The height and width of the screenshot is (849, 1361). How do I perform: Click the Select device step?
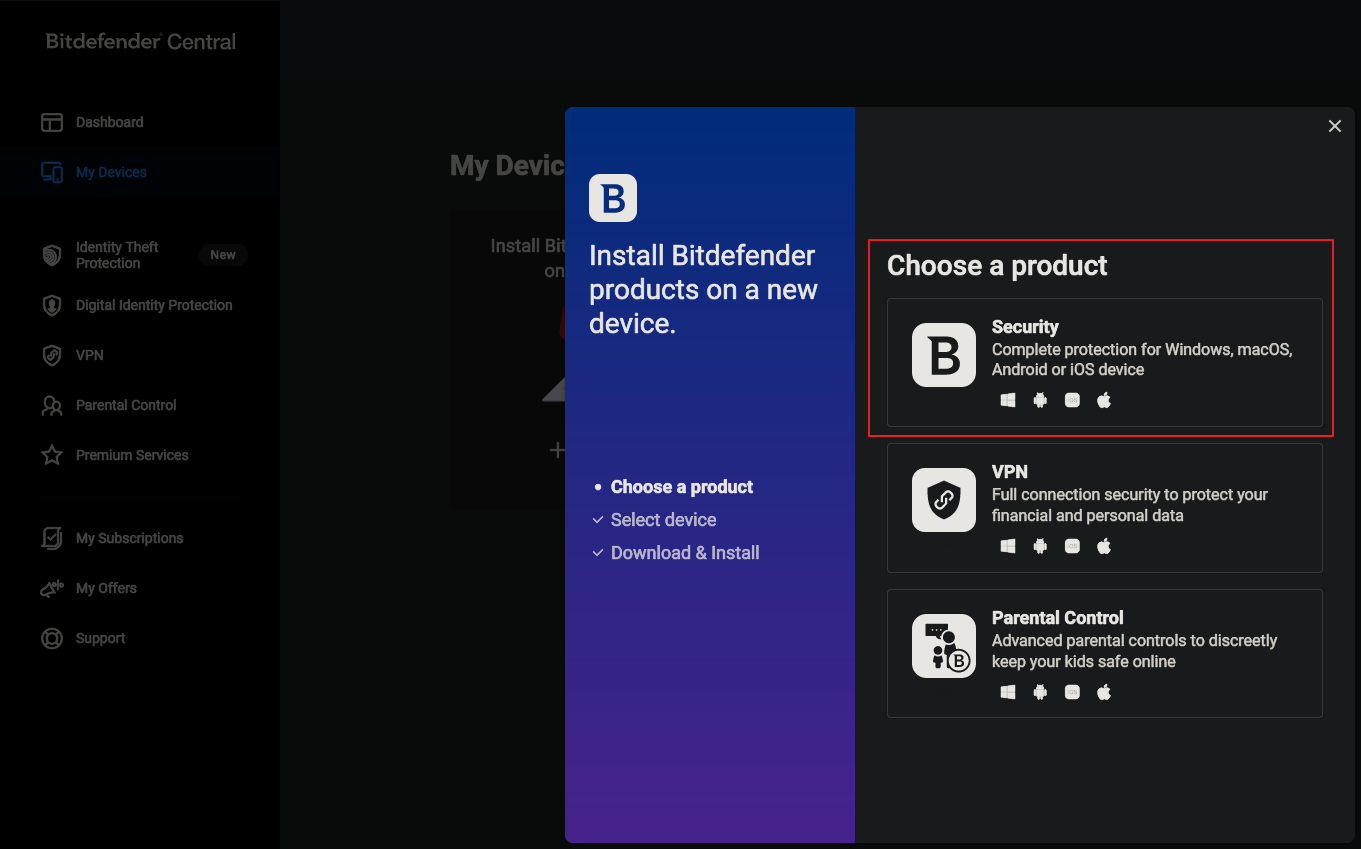click(x=663, y=520)
